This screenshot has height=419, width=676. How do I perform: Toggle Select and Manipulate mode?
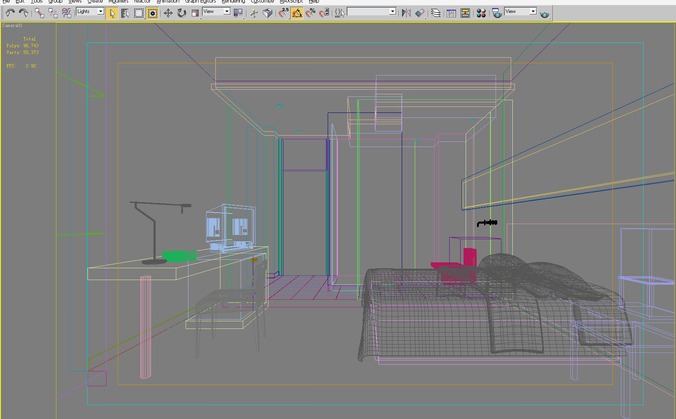(x=254, y=13)
